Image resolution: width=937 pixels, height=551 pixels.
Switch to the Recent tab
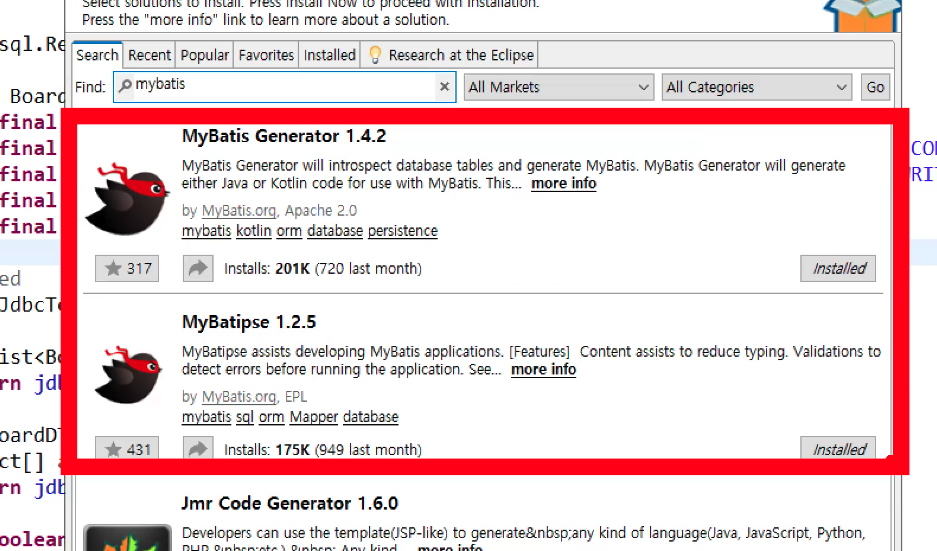[149, 55]
